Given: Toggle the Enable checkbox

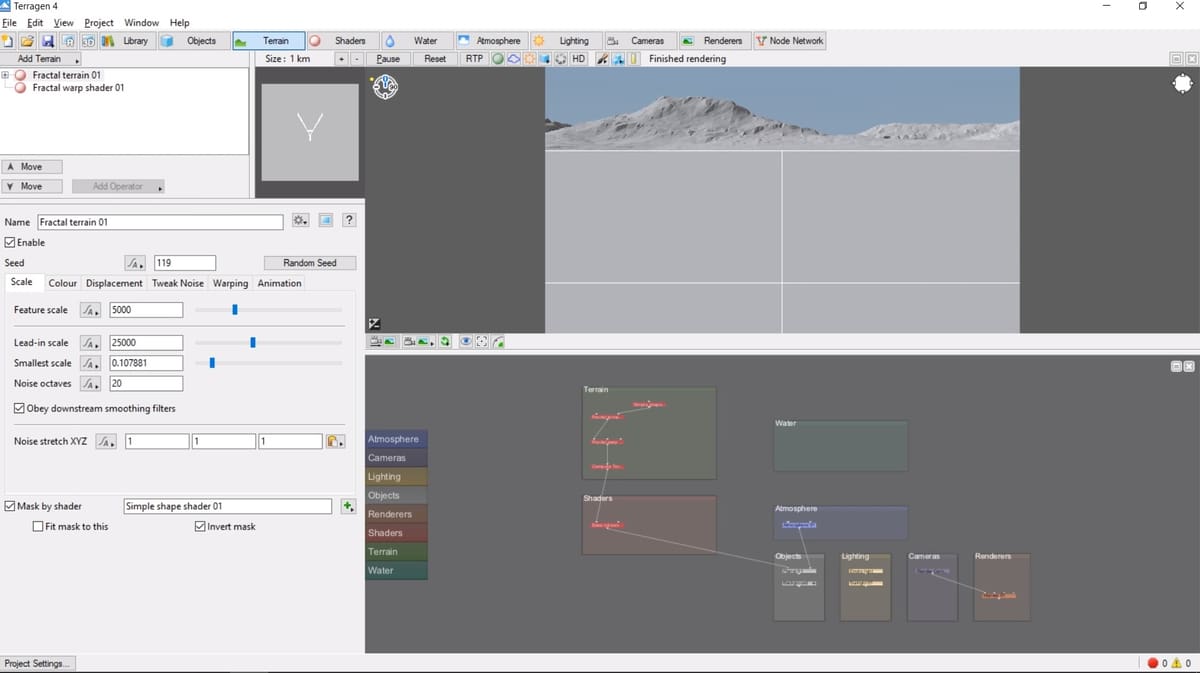Looking at the screenshot, I should coord(10,242).
